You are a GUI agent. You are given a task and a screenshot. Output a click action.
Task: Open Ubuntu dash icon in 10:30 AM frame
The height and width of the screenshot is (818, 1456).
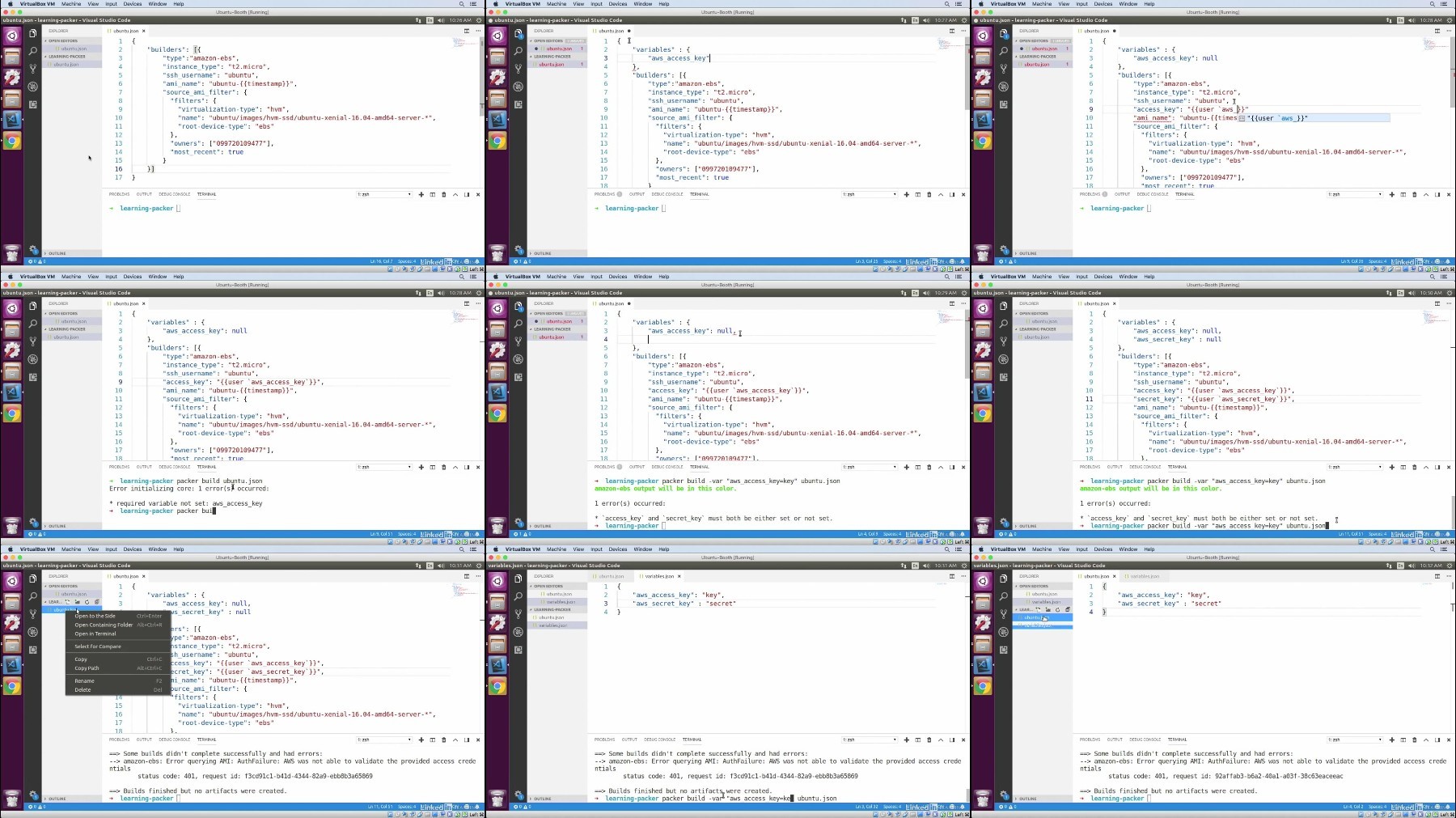point(983,307)
